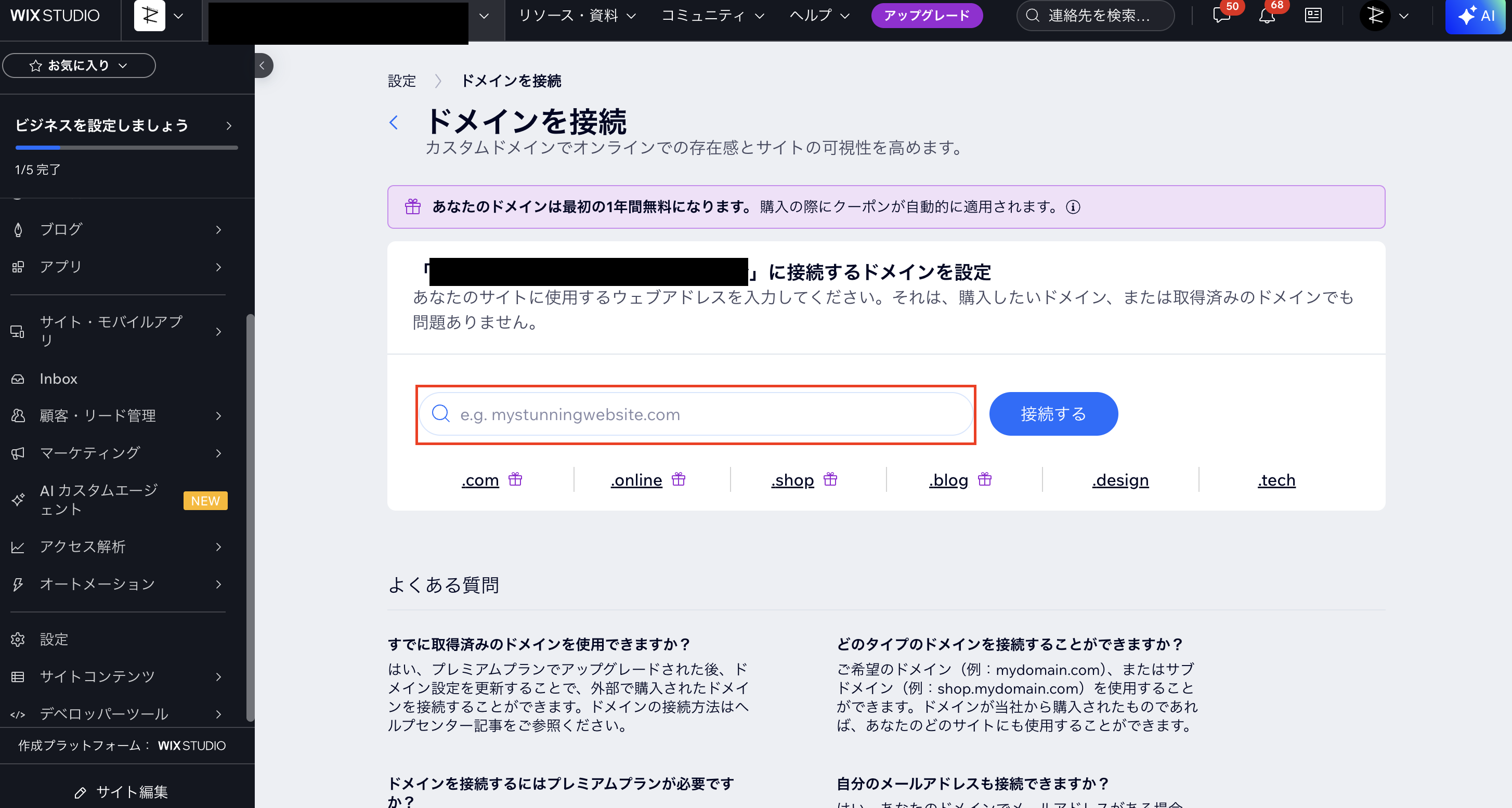Collapse sidebar using the round arrow toggle
This screenshot has width=1512, height=808.
click(x=263, y=66)
